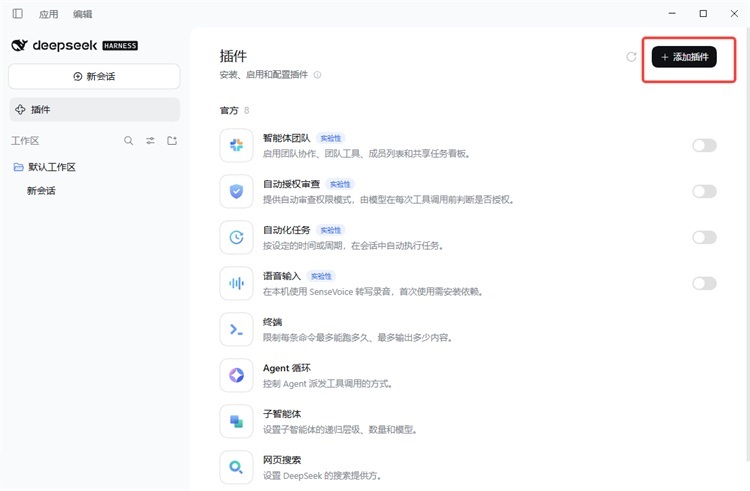Show info tooltip next to plugin subtitle
This screenshot has width=750, height=491.
tap(317, 75)
